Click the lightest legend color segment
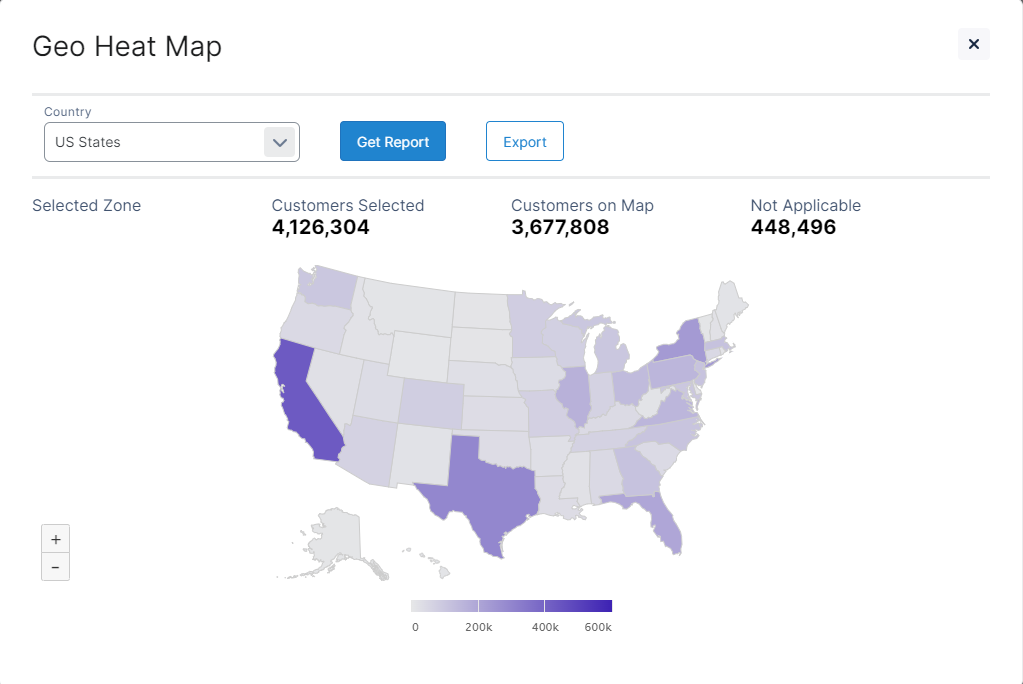Viewport: 1023px width, 684px height. 444,606
